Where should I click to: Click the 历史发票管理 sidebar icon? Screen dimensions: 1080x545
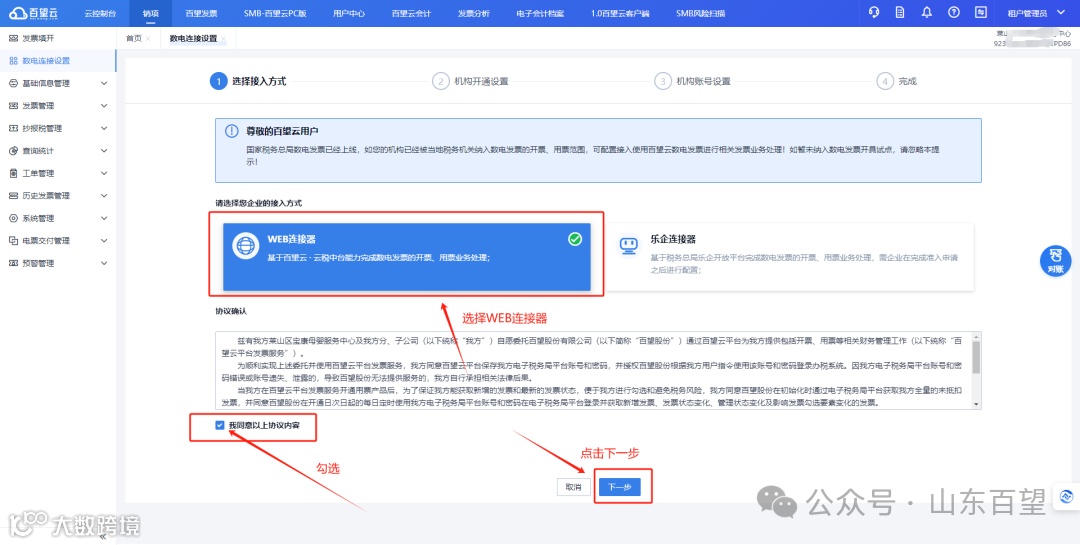tap(14, 196)
